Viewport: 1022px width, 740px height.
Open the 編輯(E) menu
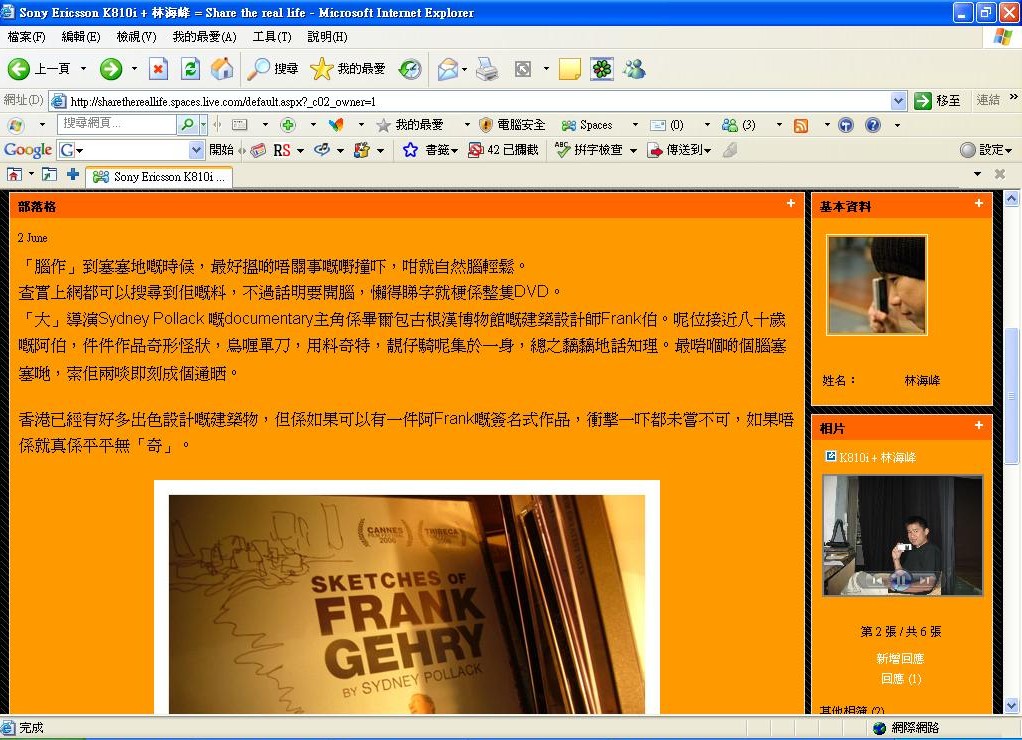(x=81, y=37)
